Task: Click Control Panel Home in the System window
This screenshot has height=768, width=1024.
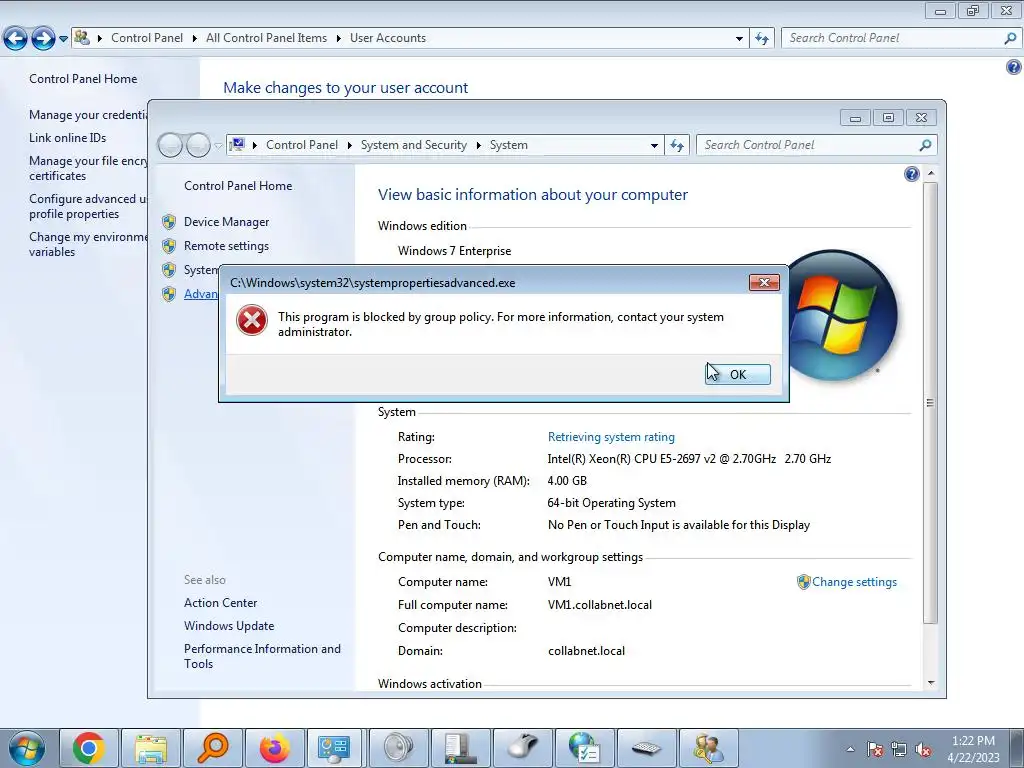Action: click(x=238, y=186)
